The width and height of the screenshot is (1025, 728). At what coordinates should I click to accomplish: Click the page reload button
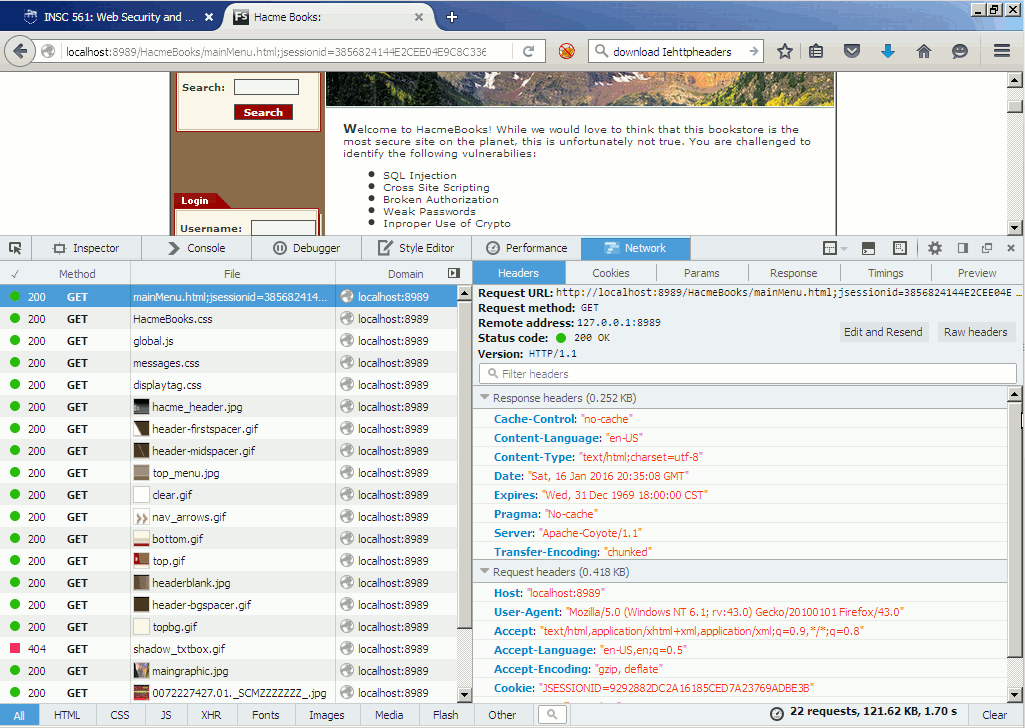[528, 51]
